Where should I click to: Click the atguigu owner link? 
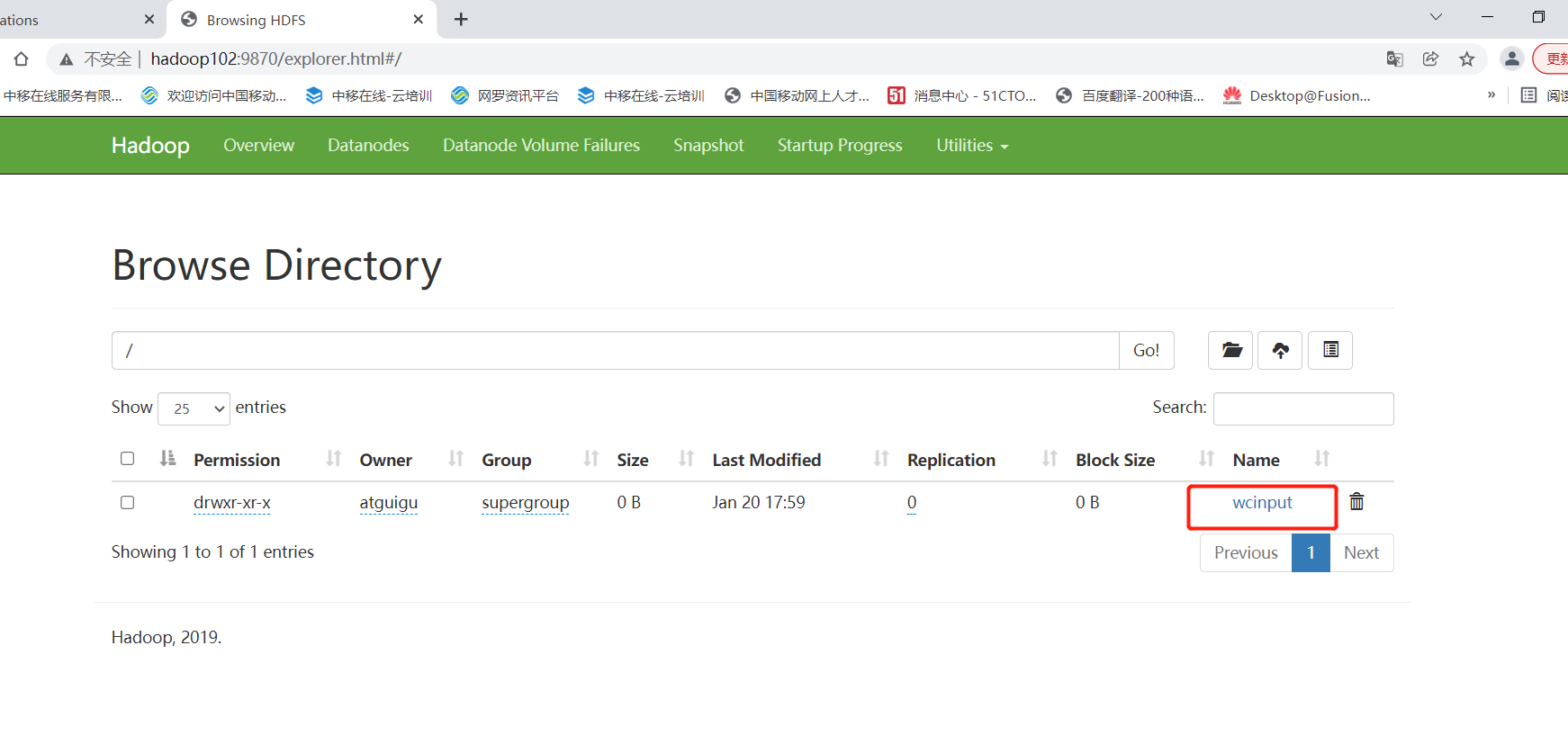[x=389, y=502]
